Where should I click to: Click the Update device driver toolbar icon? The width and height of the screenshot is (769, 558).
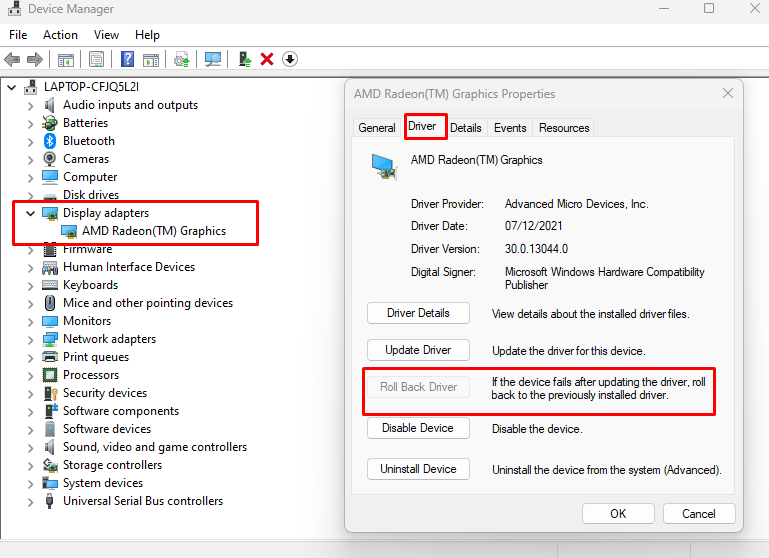[182, 60]
